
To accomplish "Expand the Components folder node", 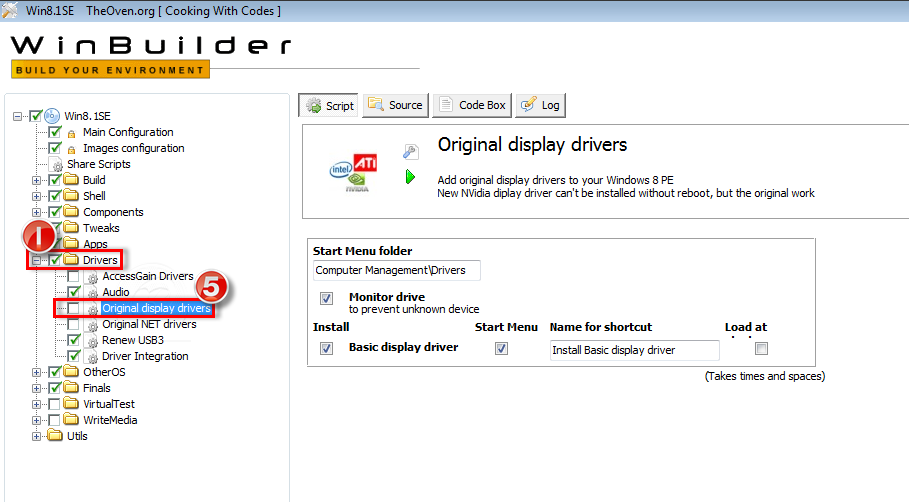I will pyautogui.click(x=37, y=212).
